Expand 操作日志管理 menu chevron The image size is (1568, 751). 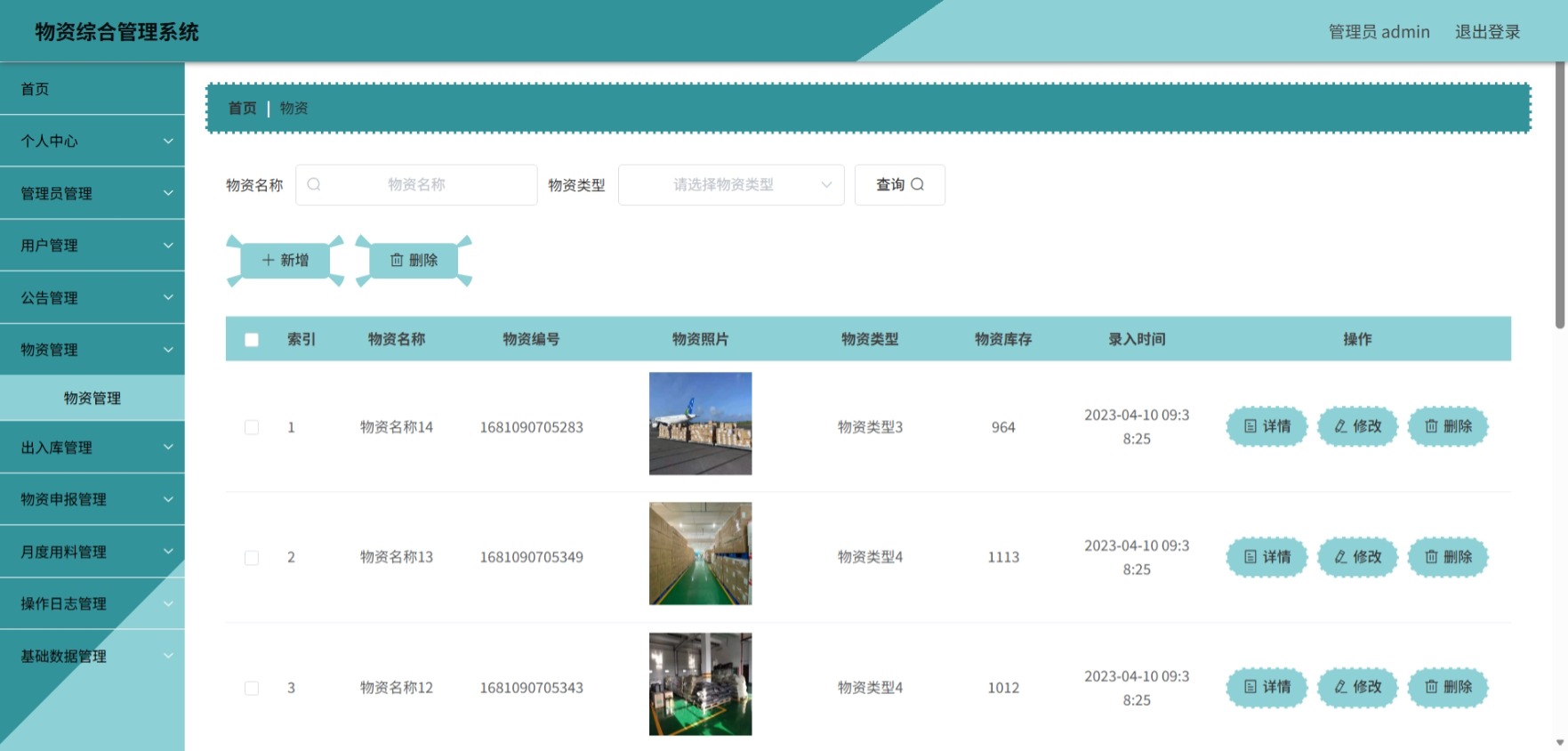(x=168, y=603)
